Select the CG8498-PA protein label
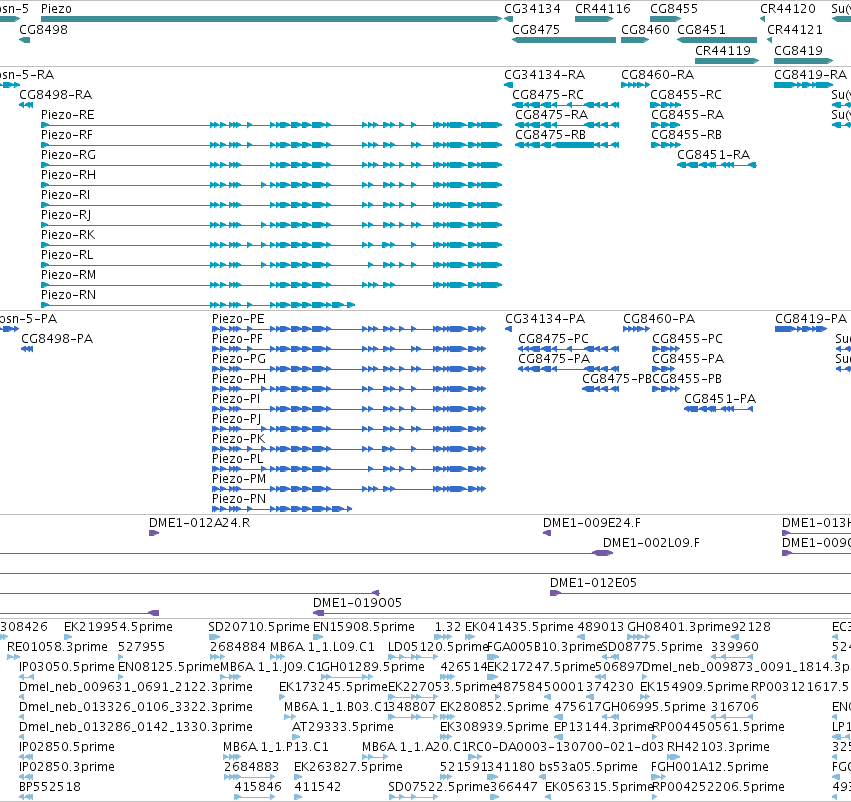The width and height of the screenshot is (851, 802). [57, 339]
